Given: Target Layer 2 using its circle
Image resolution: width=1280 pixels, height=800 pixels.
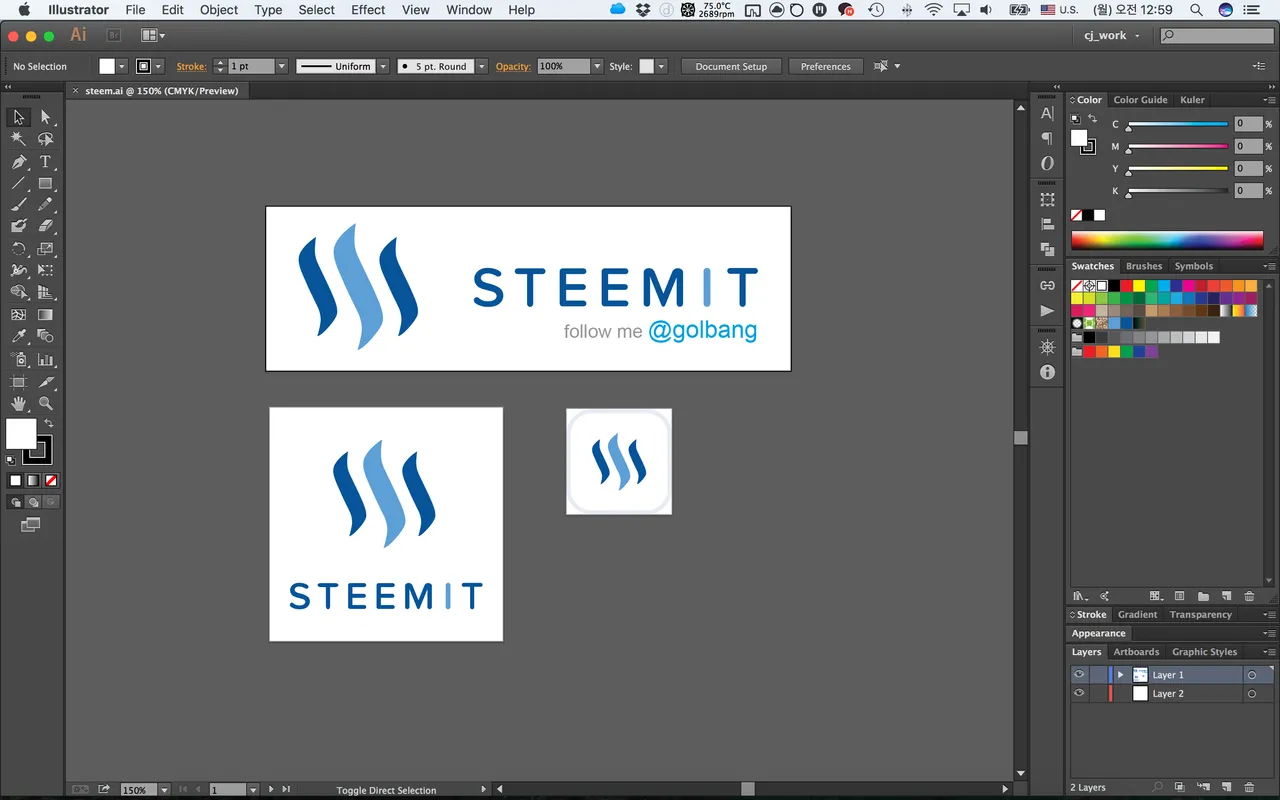Looking at the screenshot, I should 1251,693.
